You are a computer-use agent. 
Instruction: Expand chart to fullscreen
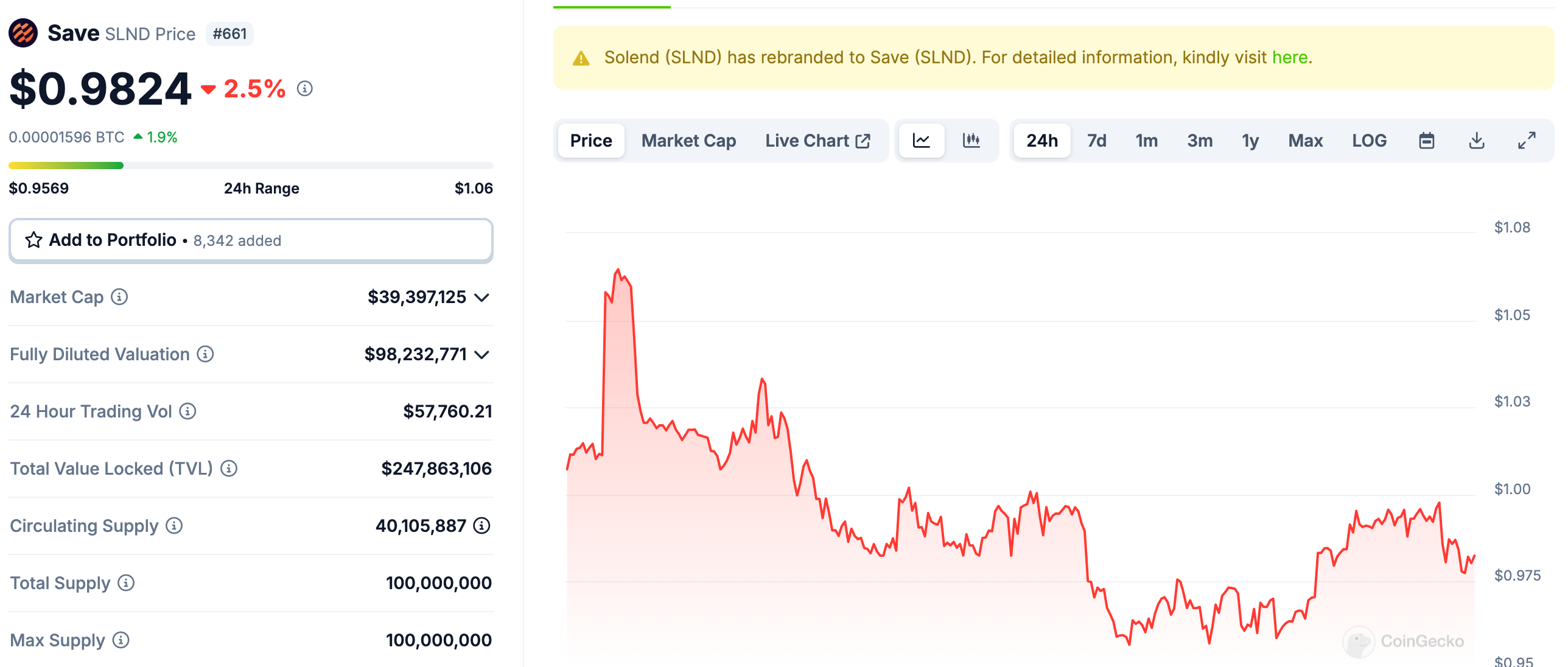point(1526,141)
